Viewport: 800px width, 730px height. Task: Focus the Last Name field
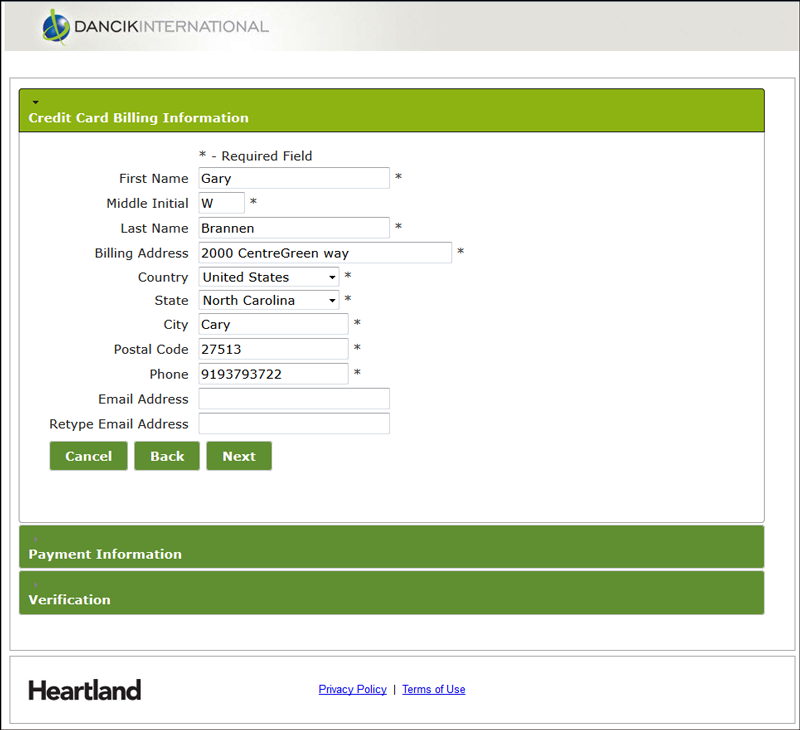pyautogui.click(x=294, y=228)
